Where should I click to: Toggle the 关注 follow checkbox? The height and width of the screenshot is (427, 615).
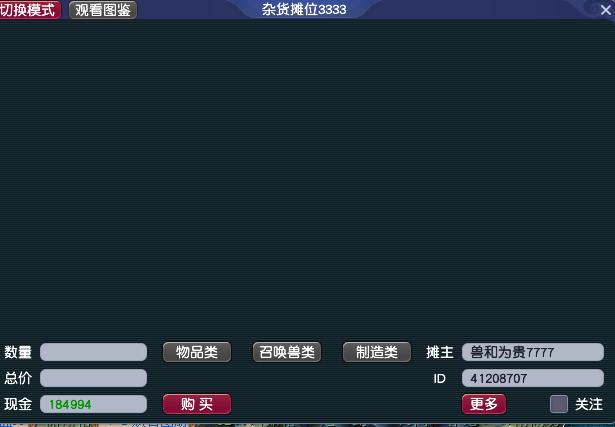click(x=559, y=404)
